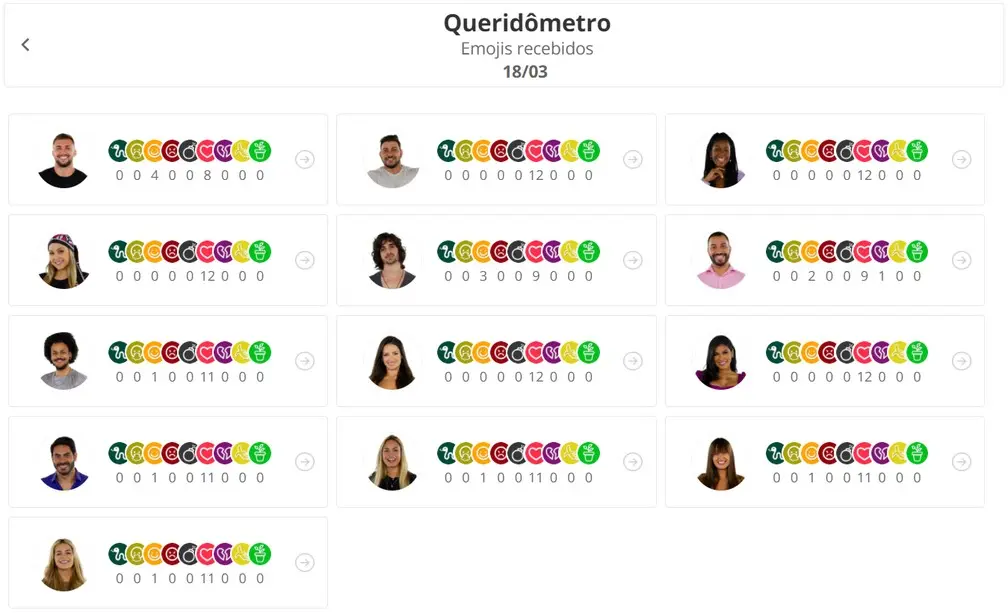Screen dimensions: 1008x613
Task: Click the bottom-left participant's photo
Action: click(61, 562)
